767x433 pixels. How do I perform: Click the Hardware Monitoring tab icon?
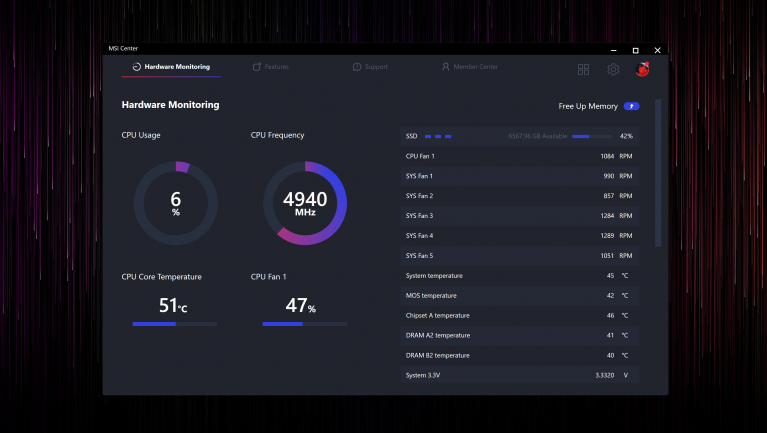[x=136, y=67]
